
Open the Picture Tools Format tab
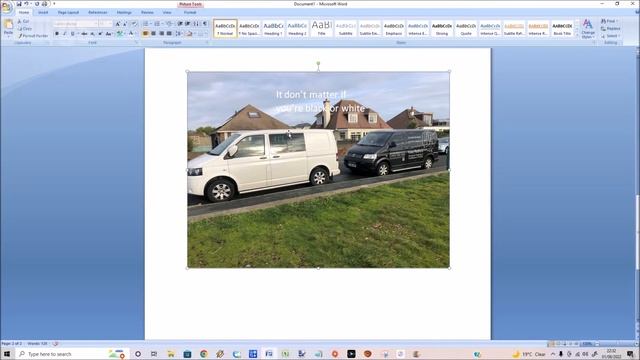pyautogui.click(x=190, y=13)
